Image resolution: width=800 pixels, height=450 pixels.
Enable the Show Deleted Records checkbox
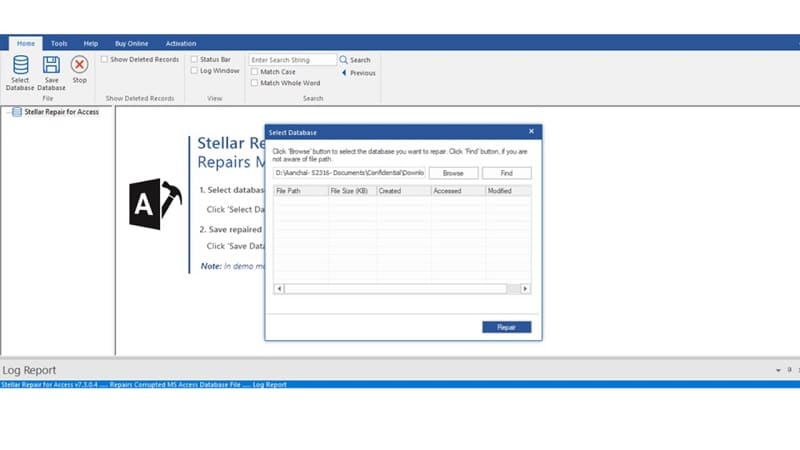(x=104, y=59)
